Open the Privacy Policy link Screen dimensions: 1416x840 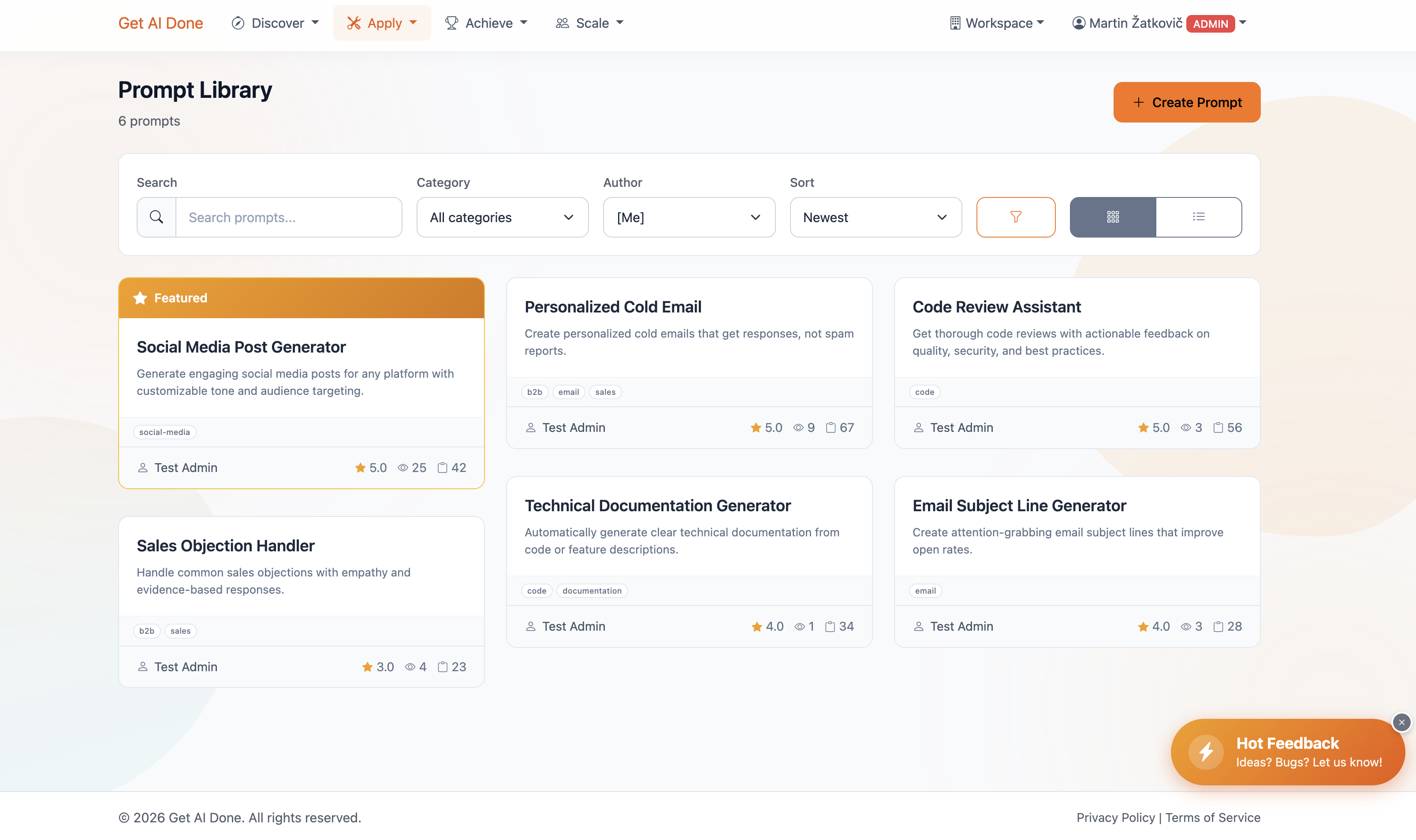pyautogui.click(x=1115, y=818)
